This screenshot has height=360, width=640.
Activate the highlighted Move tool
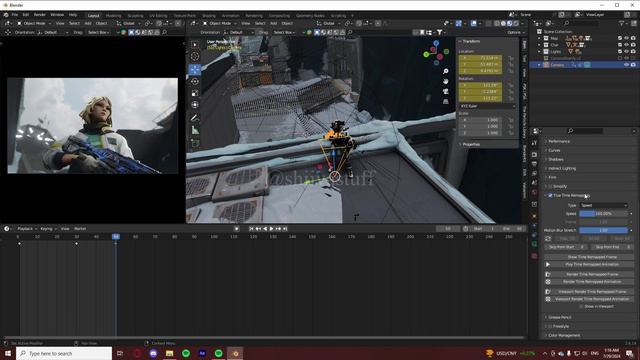195,69
